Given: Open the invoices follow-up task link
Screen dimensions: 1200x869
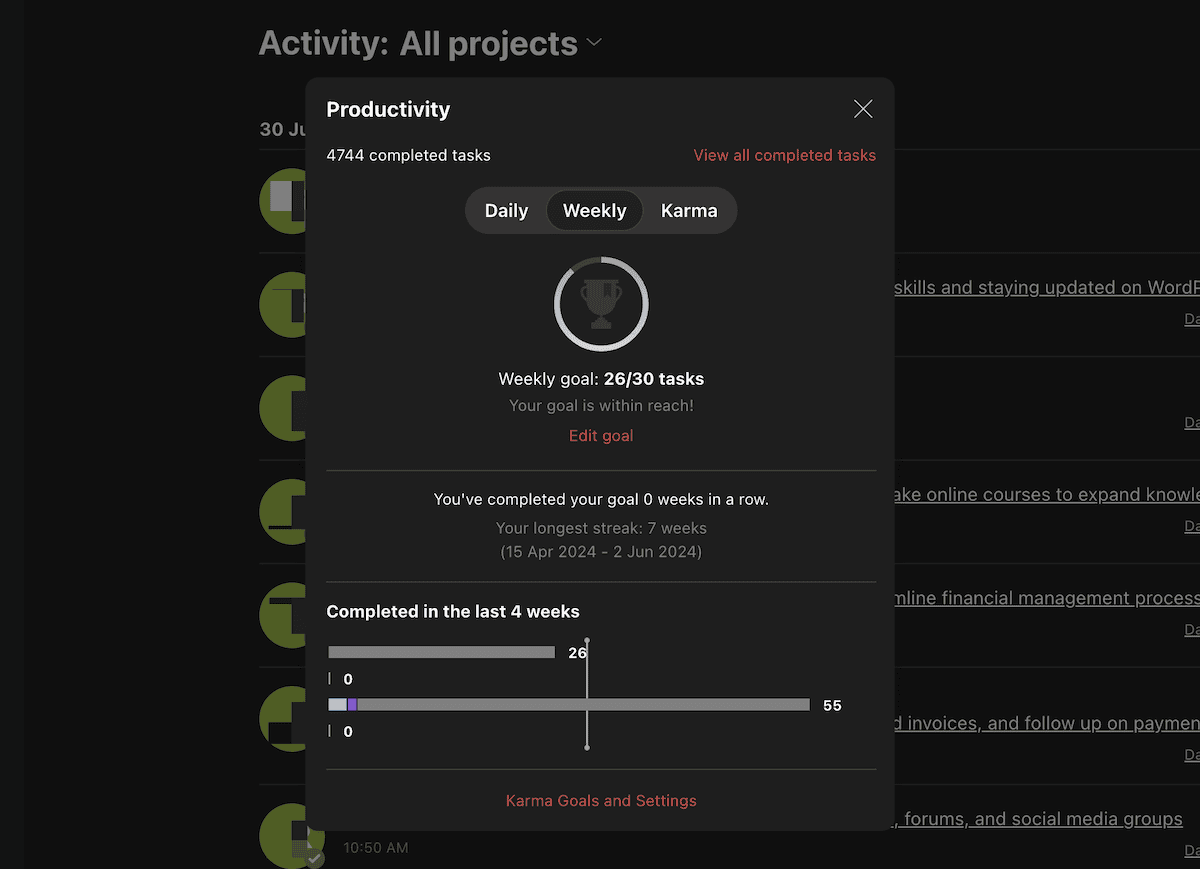Looking at the screenshot, I should 1040,723.
